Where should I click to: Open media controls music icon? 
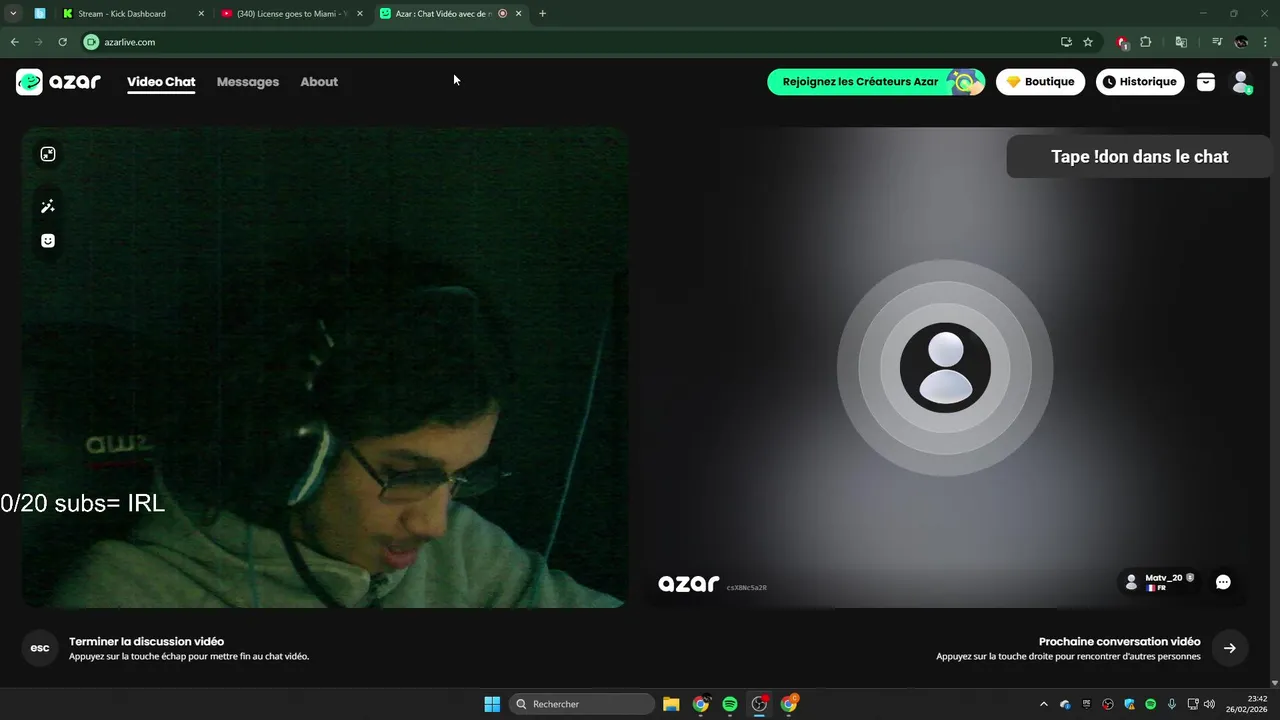[1217, 42]
